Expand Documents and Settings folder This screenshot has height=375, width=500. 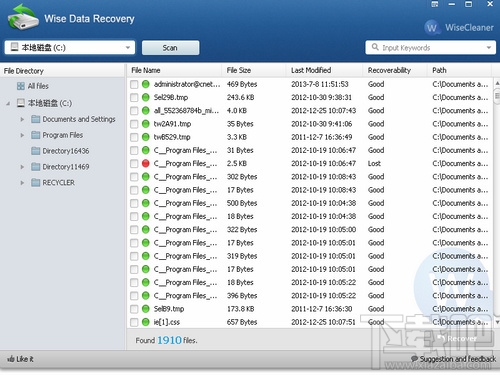22,119
